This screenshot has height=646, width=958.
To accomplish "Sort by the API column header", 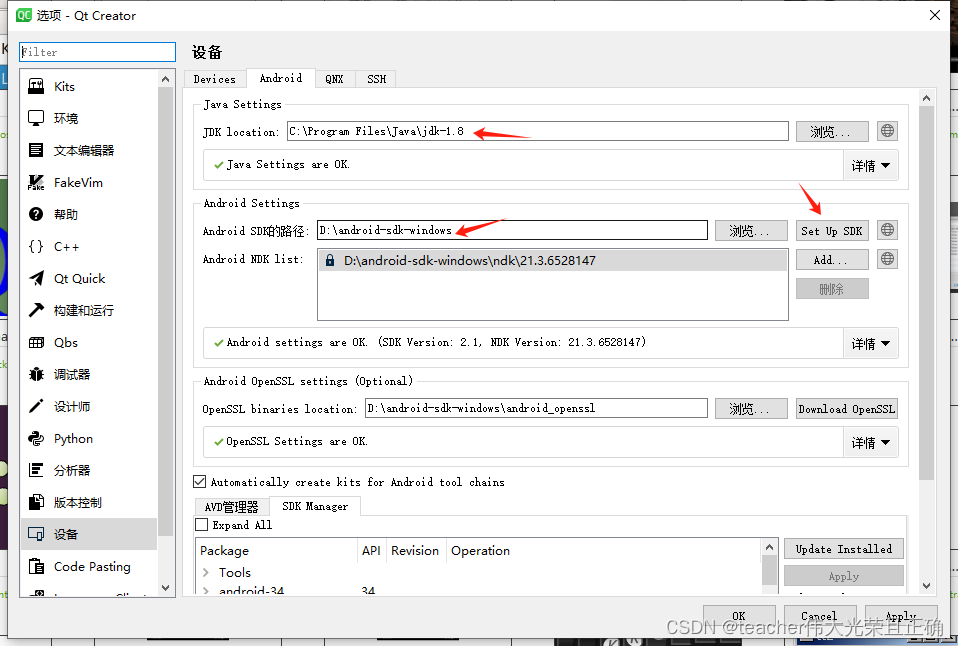I will click(x=371, y=551).
